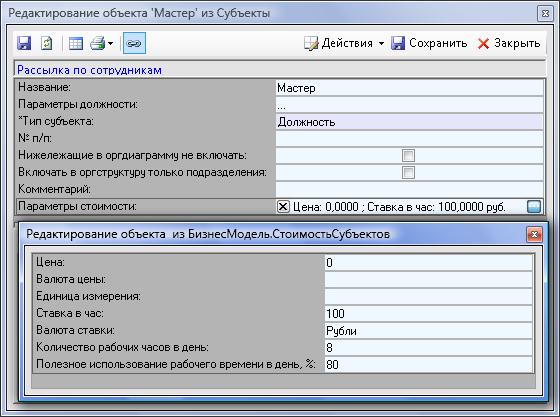Click the Сохранить button
The image size is (560, 417).
tap(429, 43)
